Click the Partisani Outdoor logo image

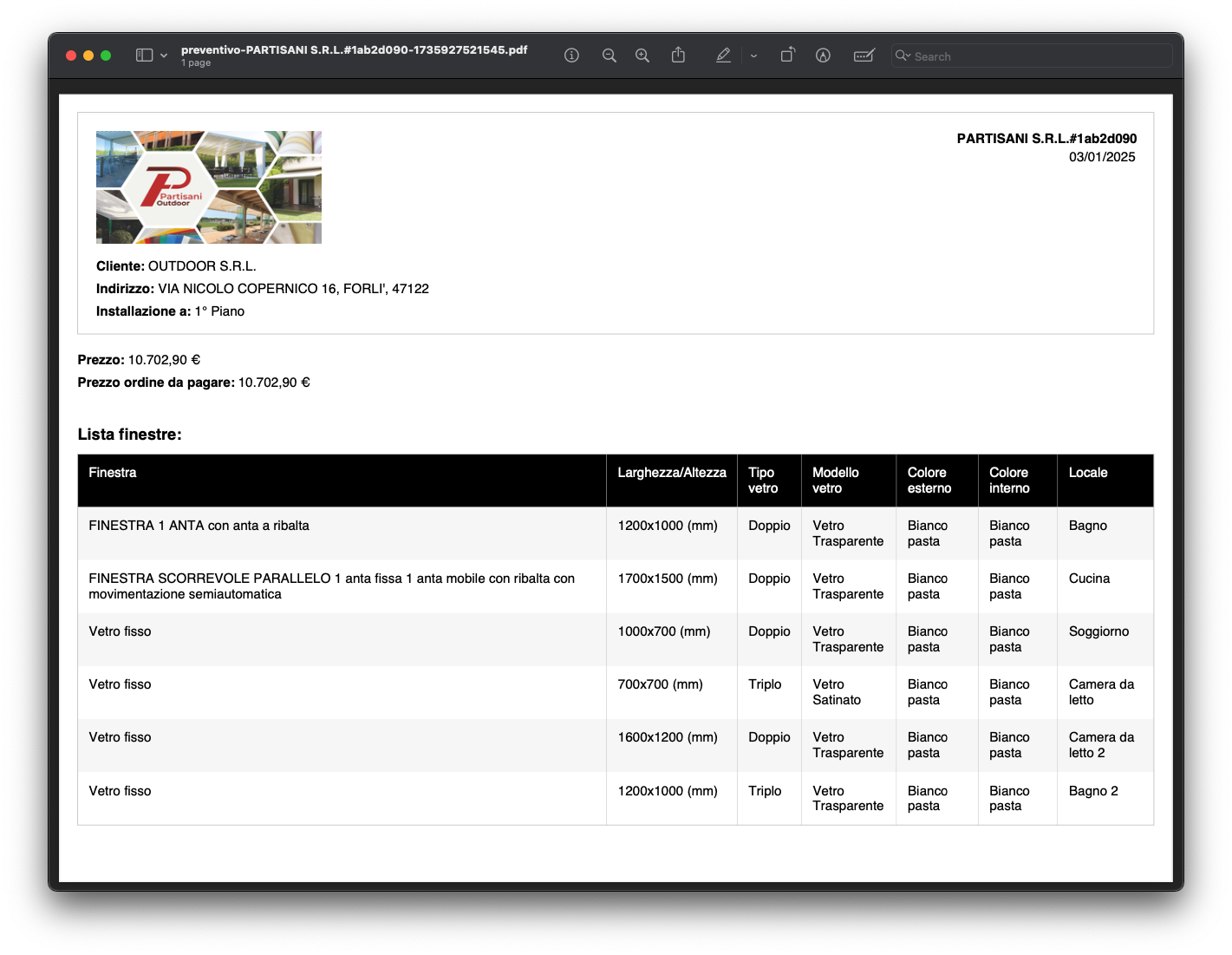click(209, 187)
